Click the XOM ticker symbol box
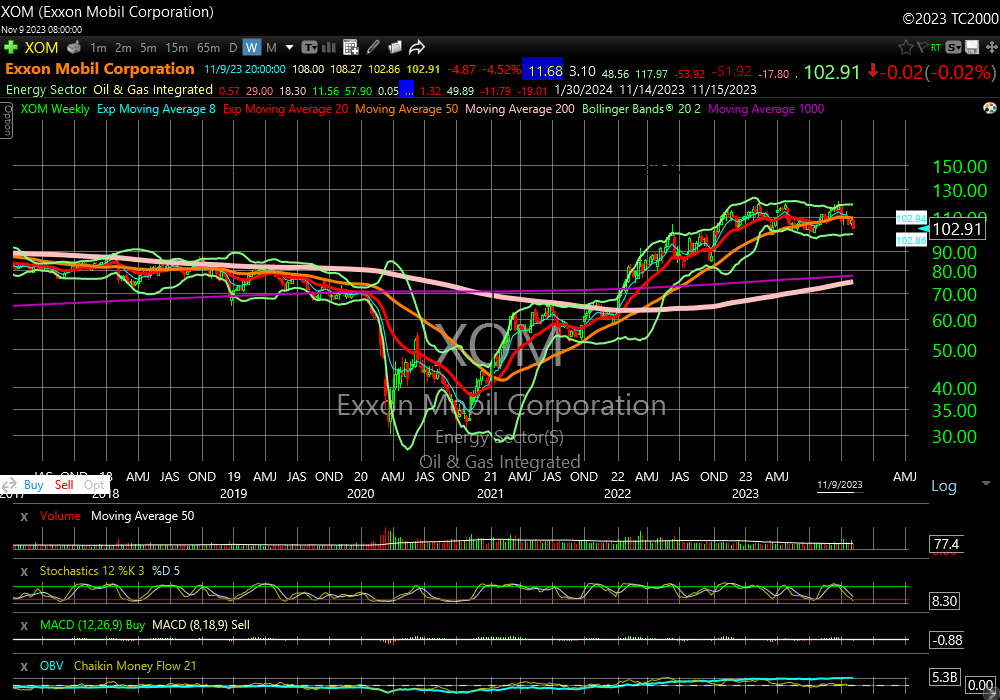 click(x=41, y=47)
